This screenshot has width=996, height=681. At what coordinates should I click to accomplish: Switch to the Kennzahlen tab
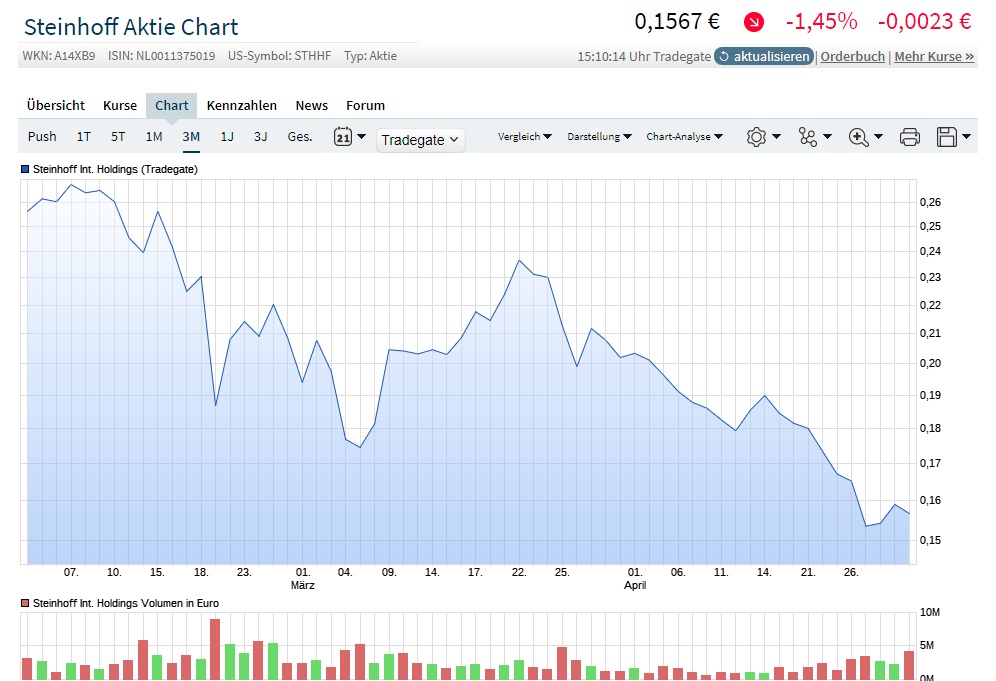(243, 105)
